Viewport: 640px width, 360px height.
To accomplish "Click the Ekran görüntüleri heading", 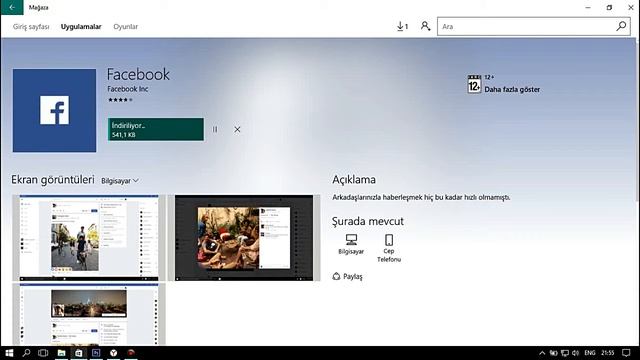I will (x=53, y=180).
